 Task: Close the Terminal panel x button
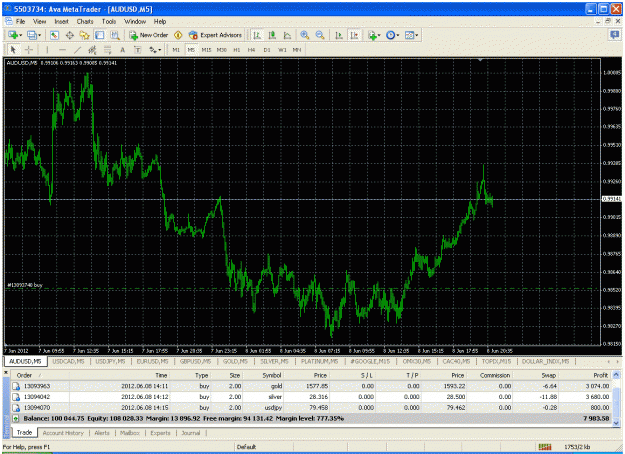(6, 373)
